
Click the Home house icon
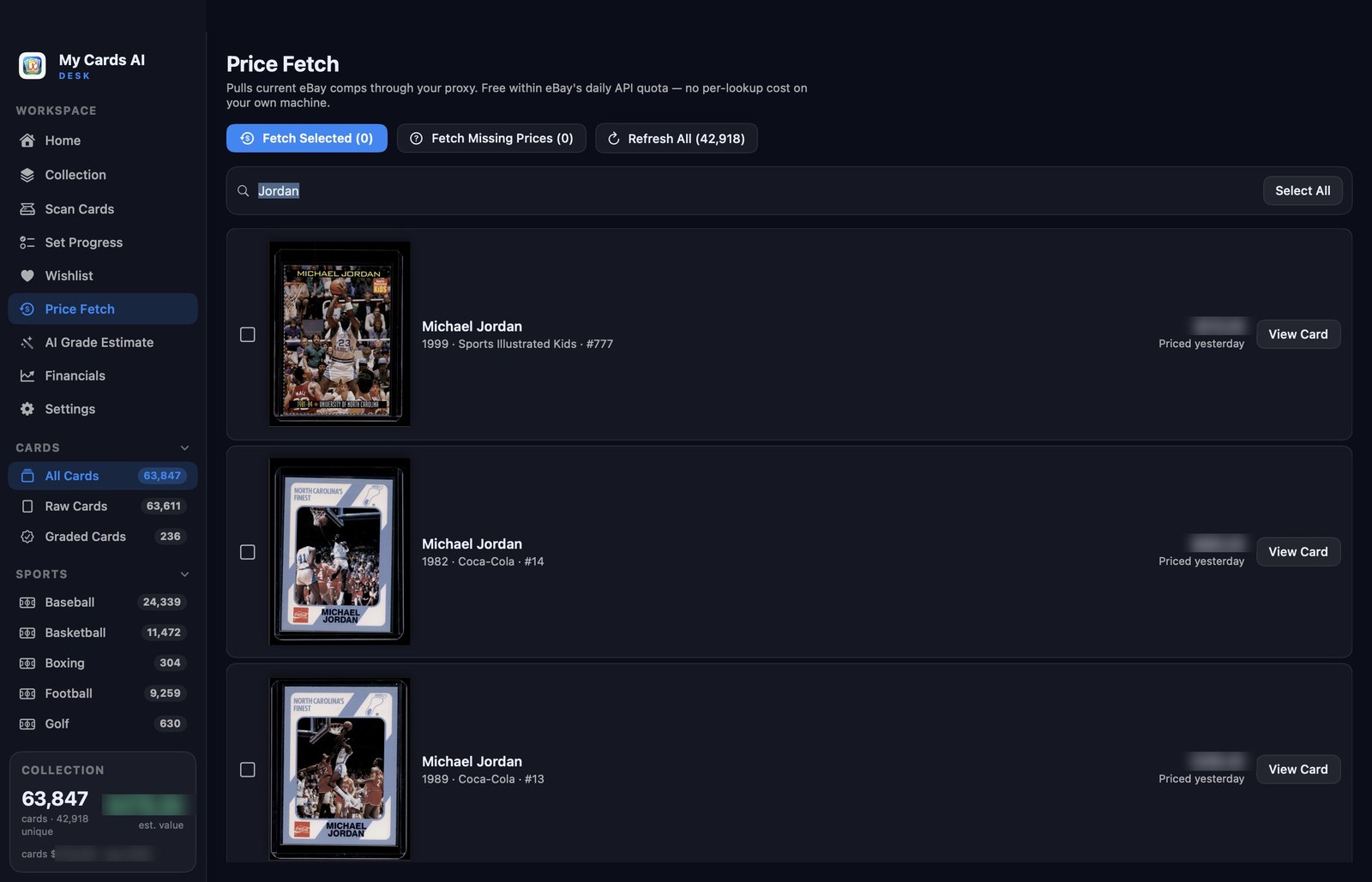point(27,141)
